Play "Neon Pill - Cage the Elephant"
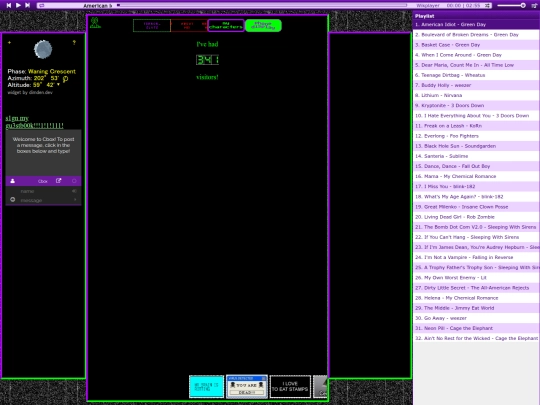Viewport: 540px width, 405px height. click(x=476, y=328)
